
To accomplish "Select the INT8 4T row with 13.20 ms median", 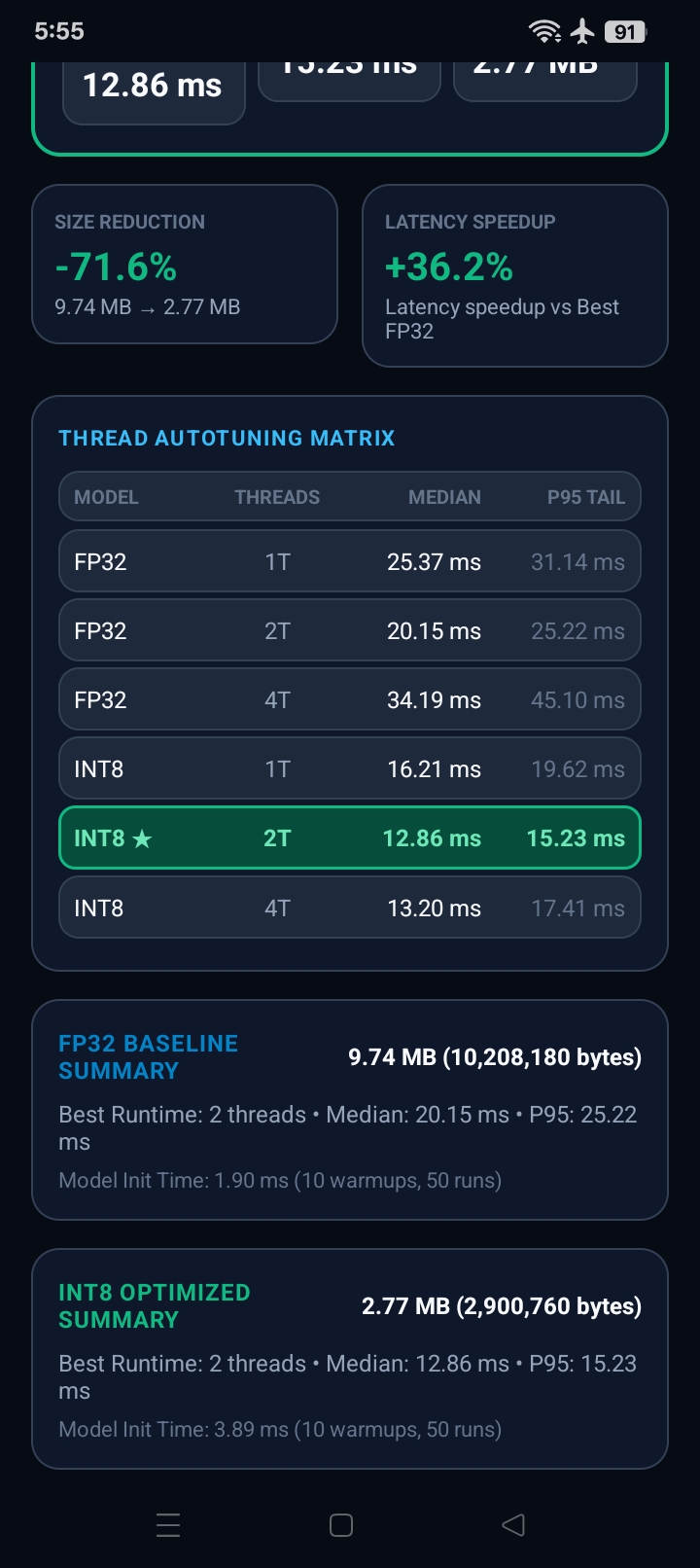I will tap(350, 908).
